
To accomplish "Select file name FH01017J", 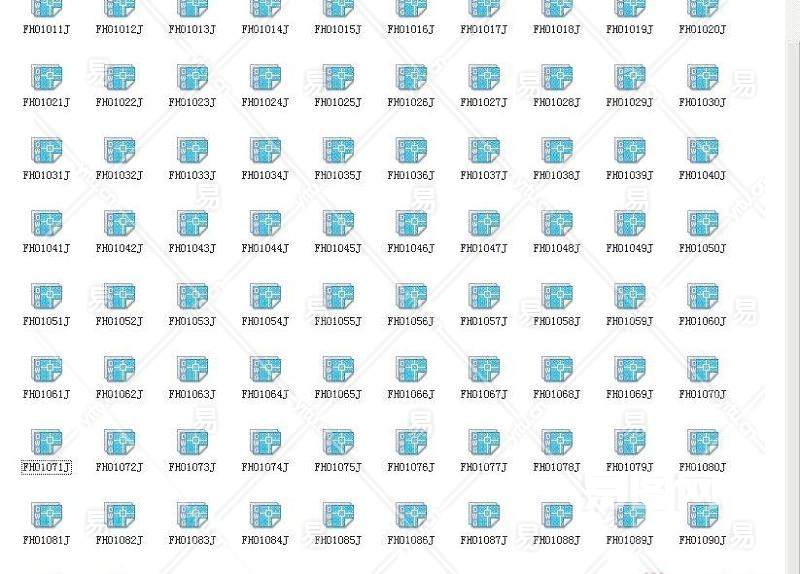I will pyautogui.click(x=484, y=30).
